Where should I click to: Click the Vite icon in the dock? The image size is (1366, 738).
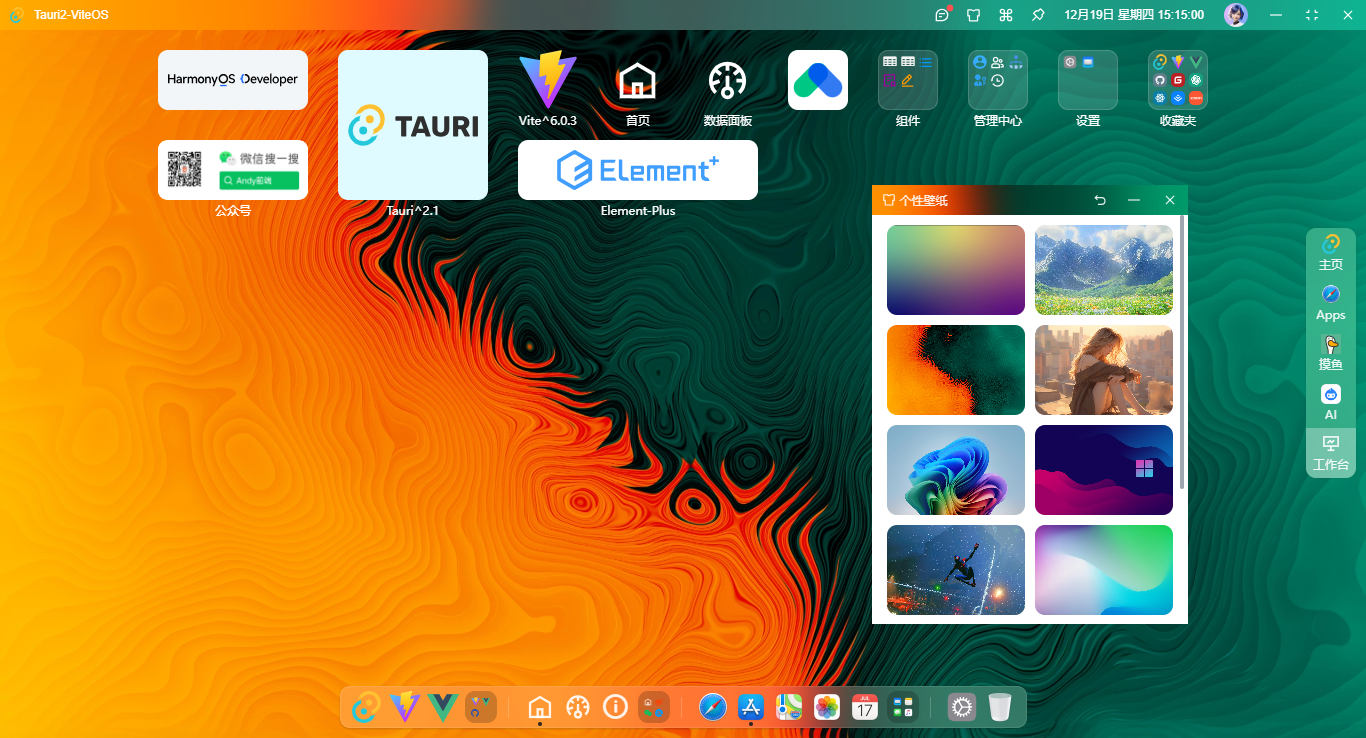[x=404, y=707]
